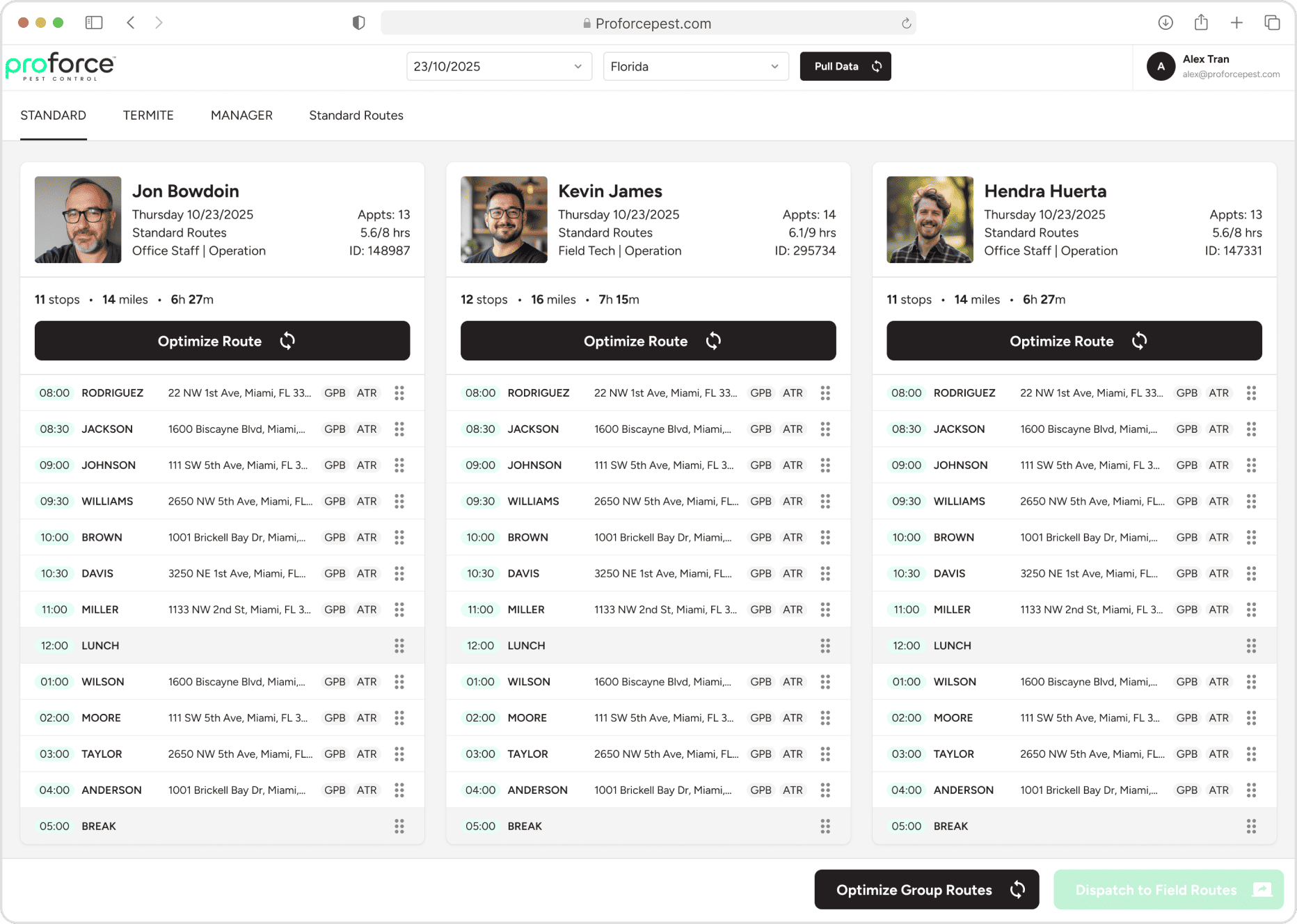Open Safari downloads icon

[x=1165, y=23]
